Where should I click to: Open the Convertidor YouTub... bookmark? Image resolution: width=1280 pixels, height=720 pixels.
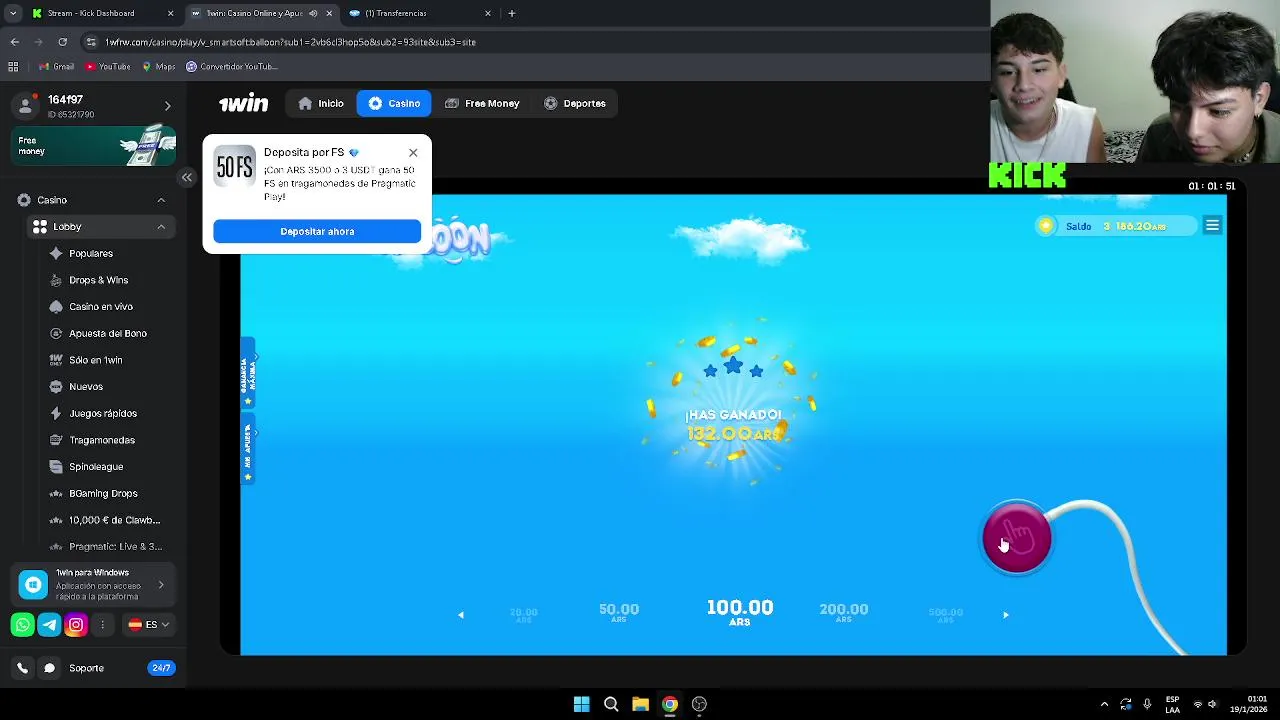click(x=231, y=66)
